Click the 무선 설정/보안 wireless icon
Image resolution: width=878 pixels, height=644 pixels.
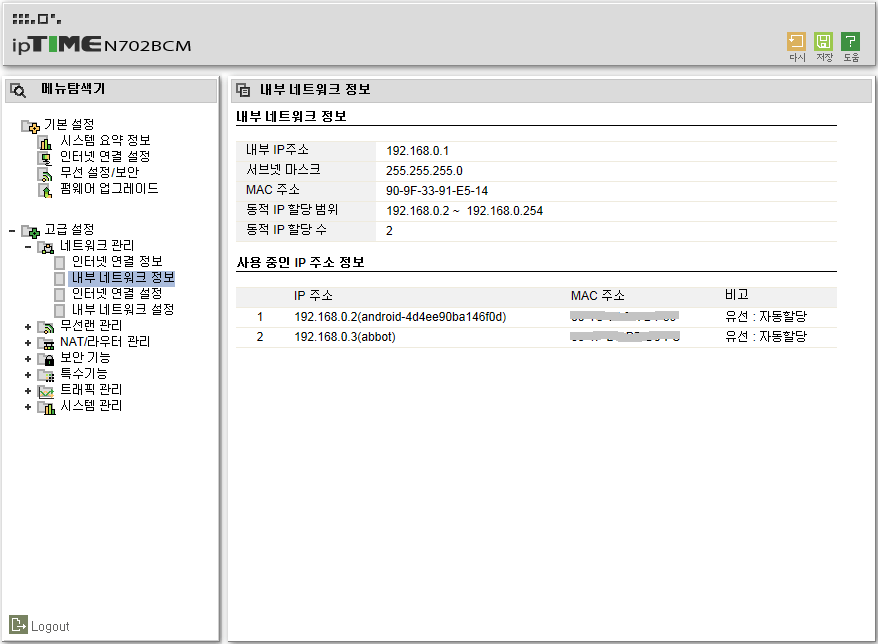point(45,175)
